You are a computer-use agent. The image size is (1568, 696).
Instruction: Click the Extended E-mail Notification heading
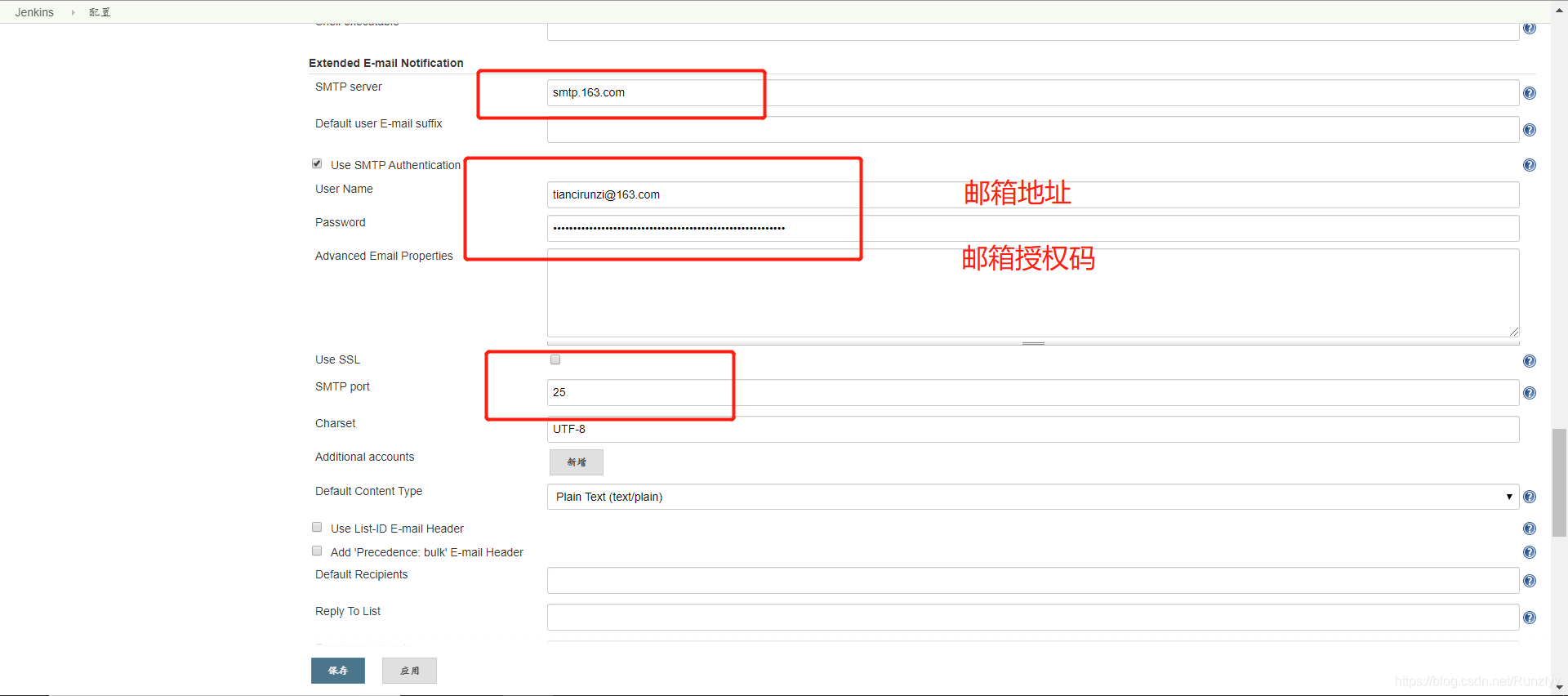[386, 63]
